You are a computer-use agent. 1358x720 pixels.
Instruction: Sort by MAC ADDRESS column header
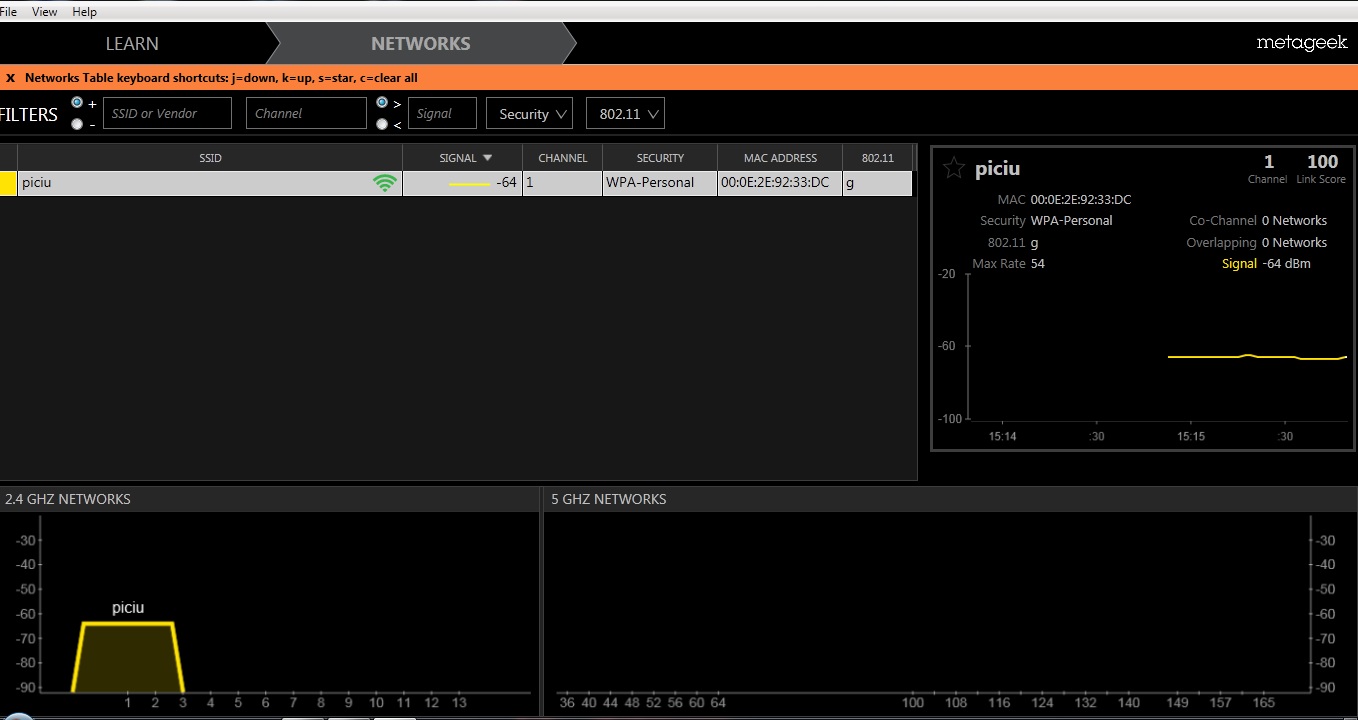[x=780, y=158]
